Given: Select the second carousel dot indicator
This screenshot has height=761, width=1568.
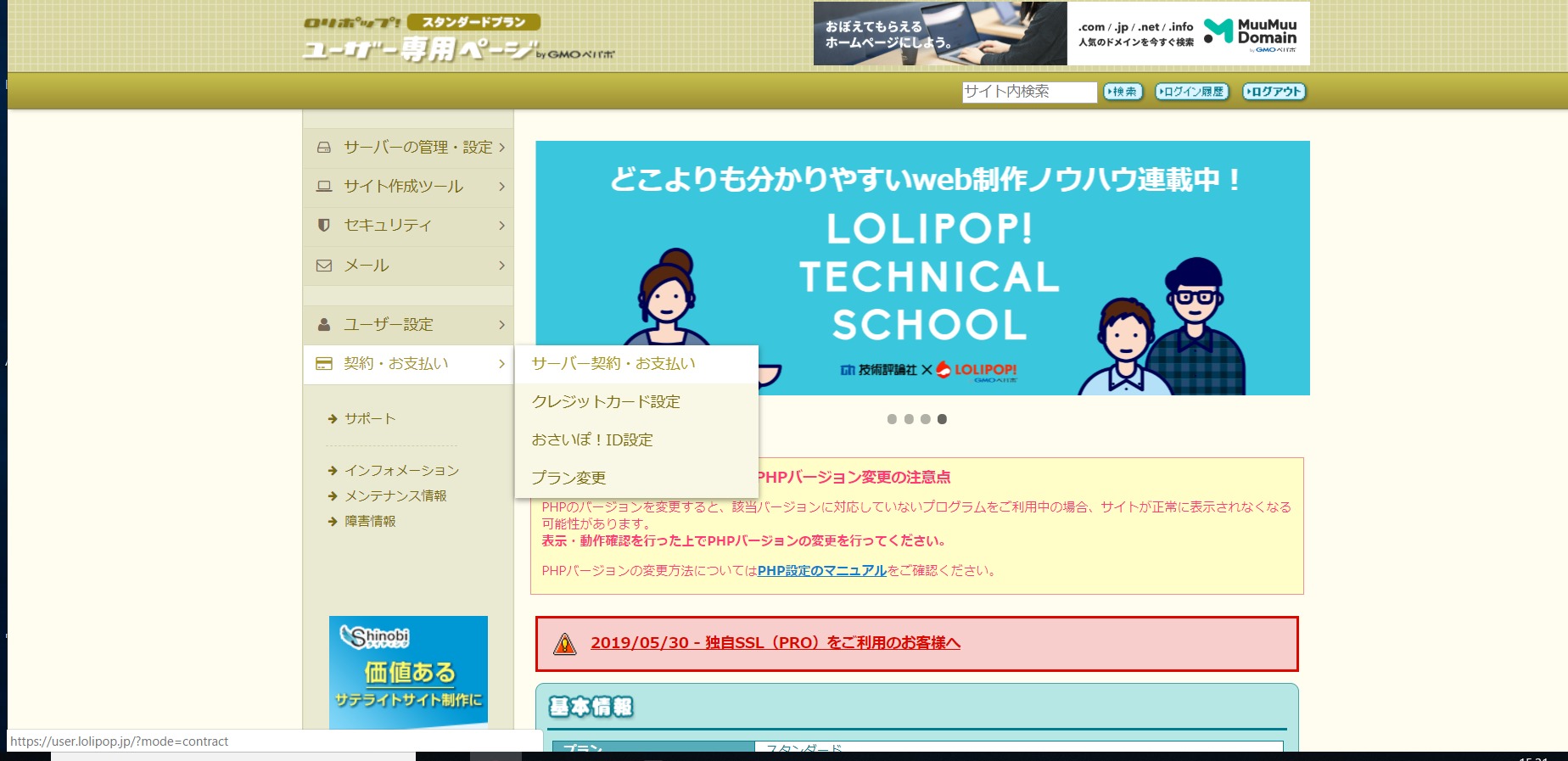Looking at the screenshot, I should coord(909,419).
